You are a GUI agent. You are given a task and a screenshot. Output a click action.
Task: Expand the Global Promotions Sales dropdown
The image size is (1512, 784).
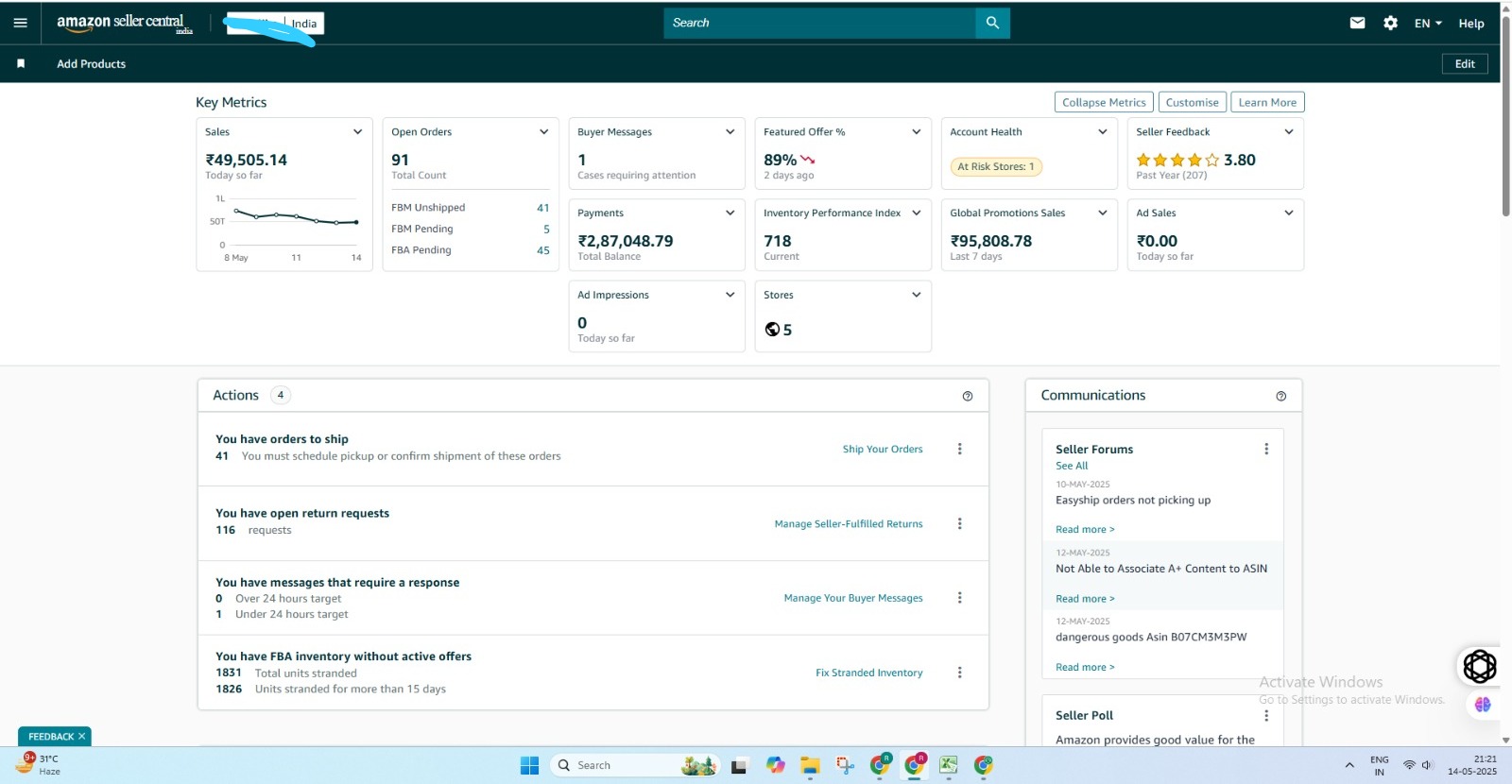1102,213
